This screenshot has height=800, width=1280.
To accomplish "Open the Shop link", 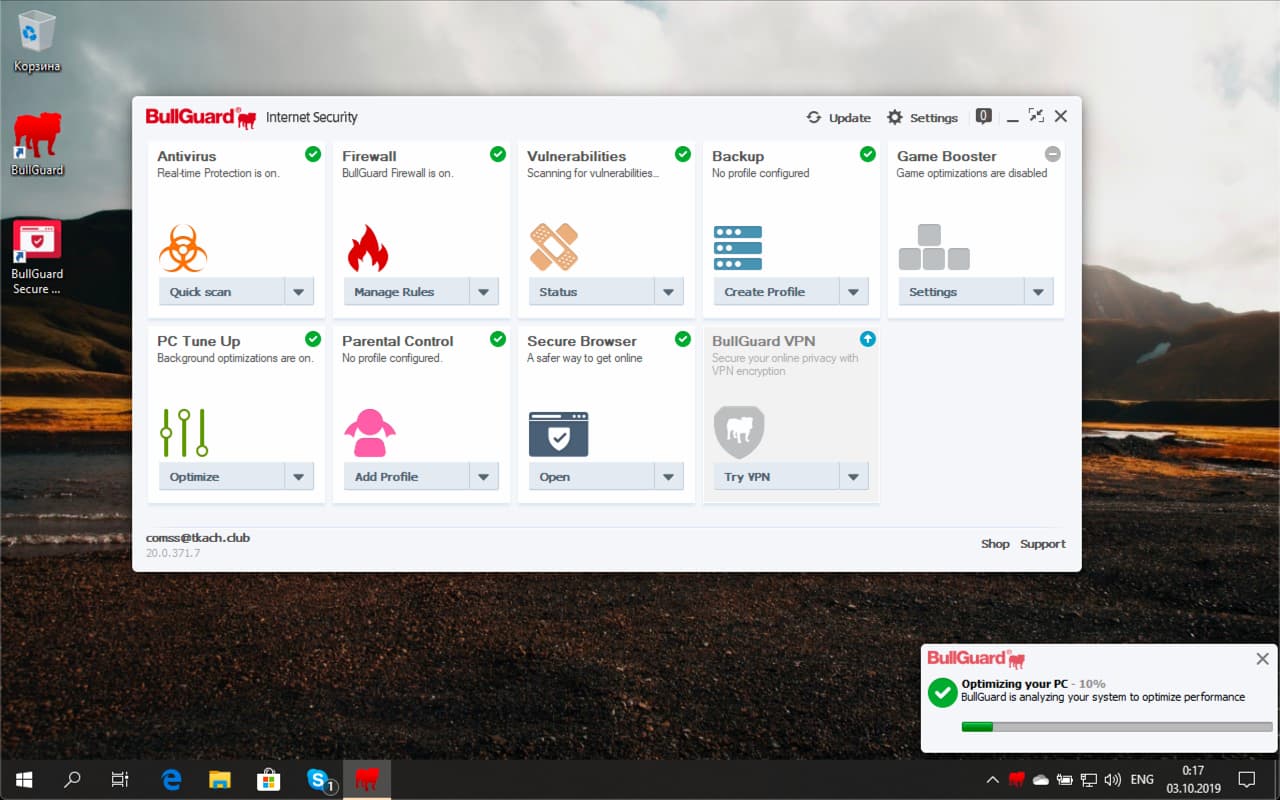I will (x=995, y=544).
